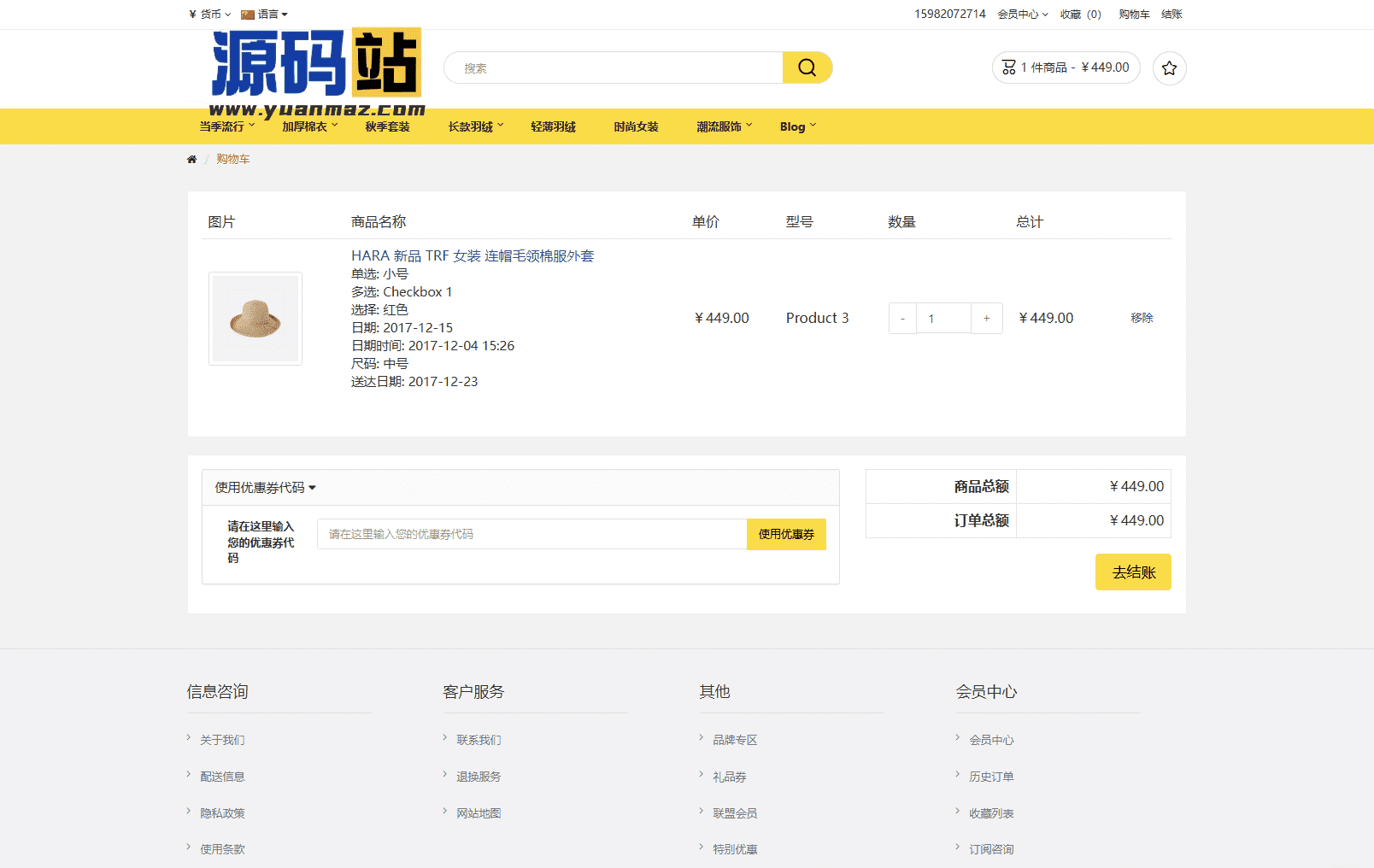Expand the 当季流行 menu

[x=227, y=126]
